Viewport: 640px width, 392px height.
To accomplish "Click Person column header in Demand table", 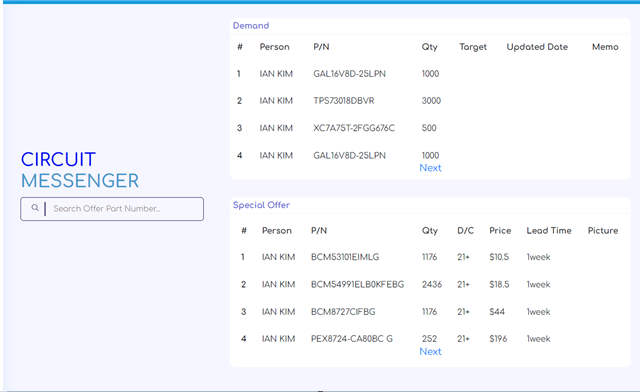I will pos(275,47).
